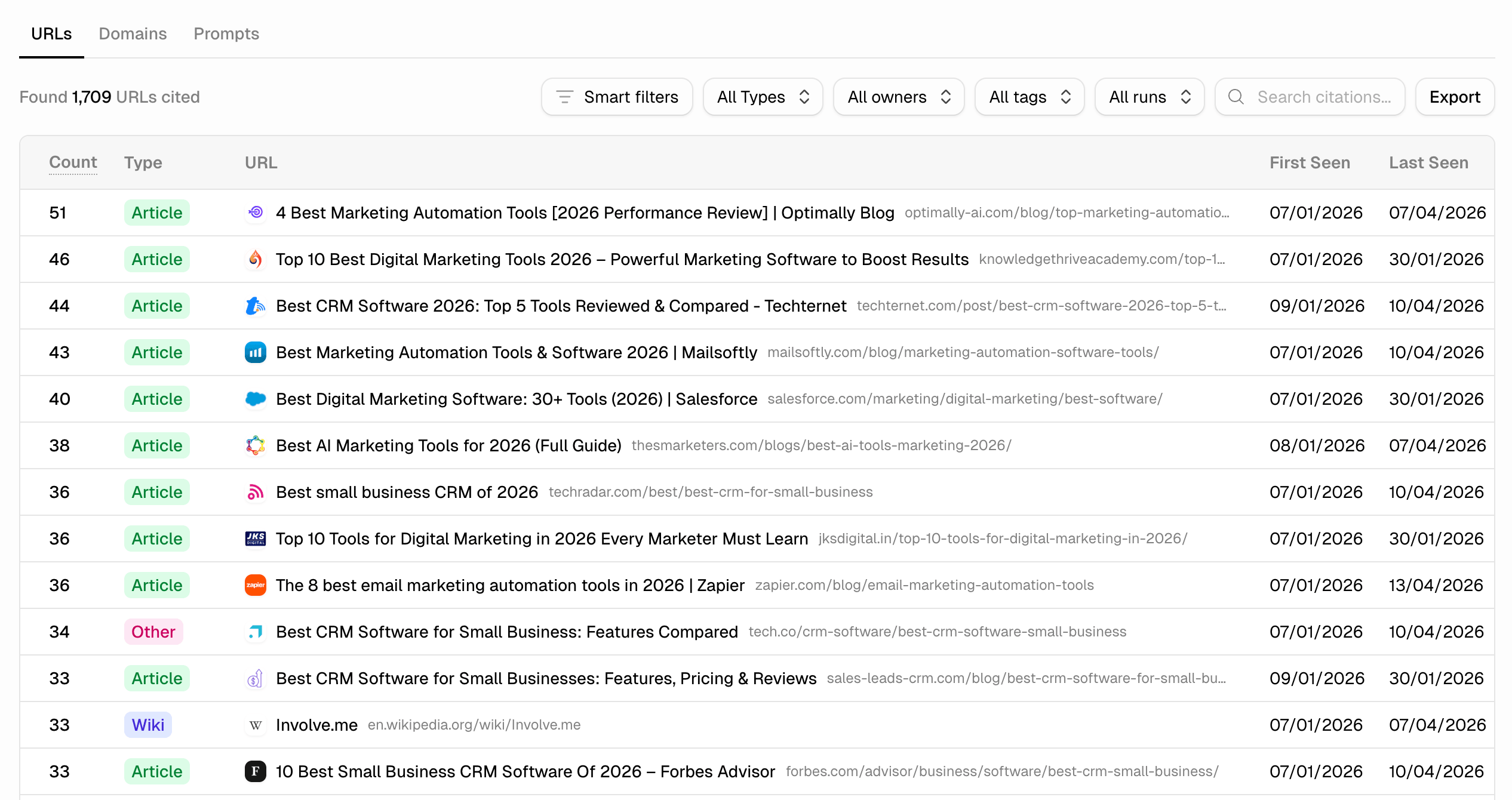Click the Techternet favicon icon

point(256,306)
